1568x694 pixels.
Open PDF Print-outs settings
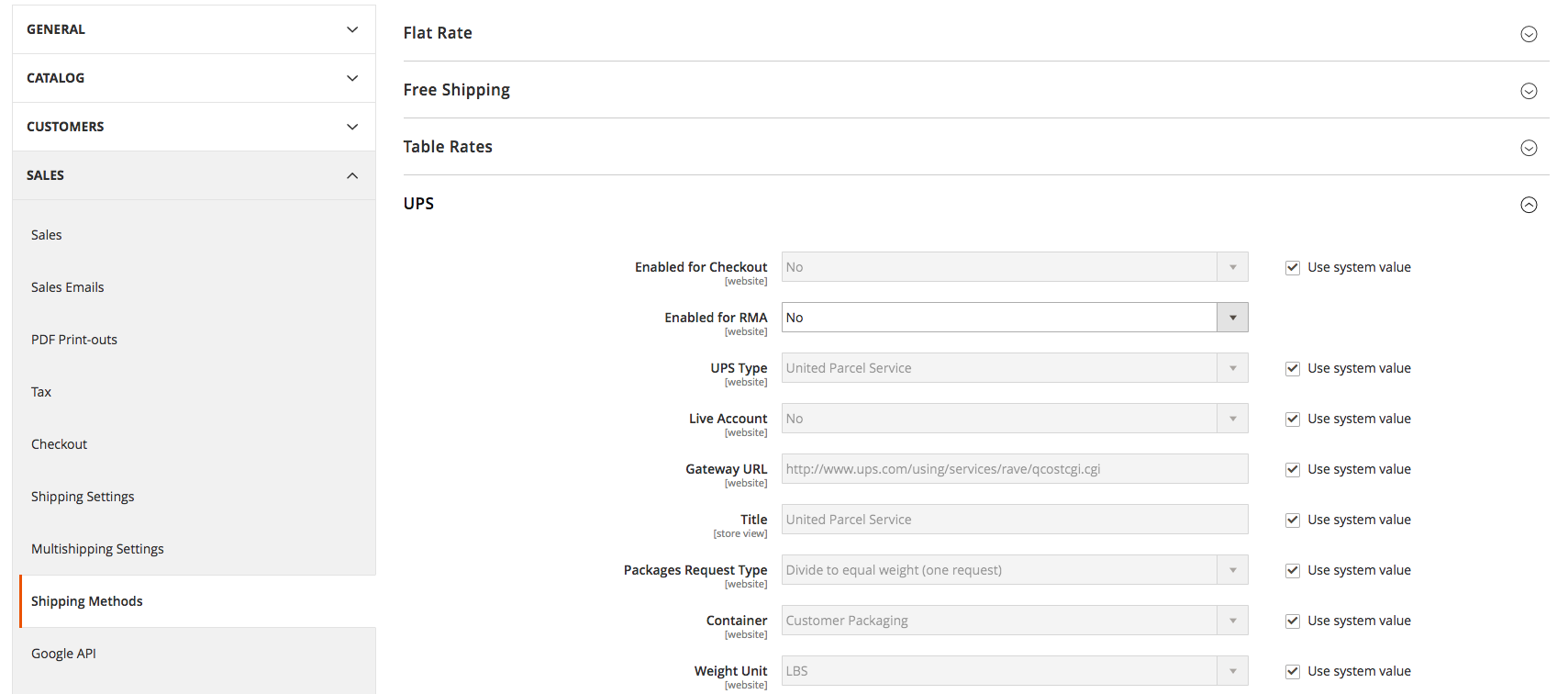point(74,340)
